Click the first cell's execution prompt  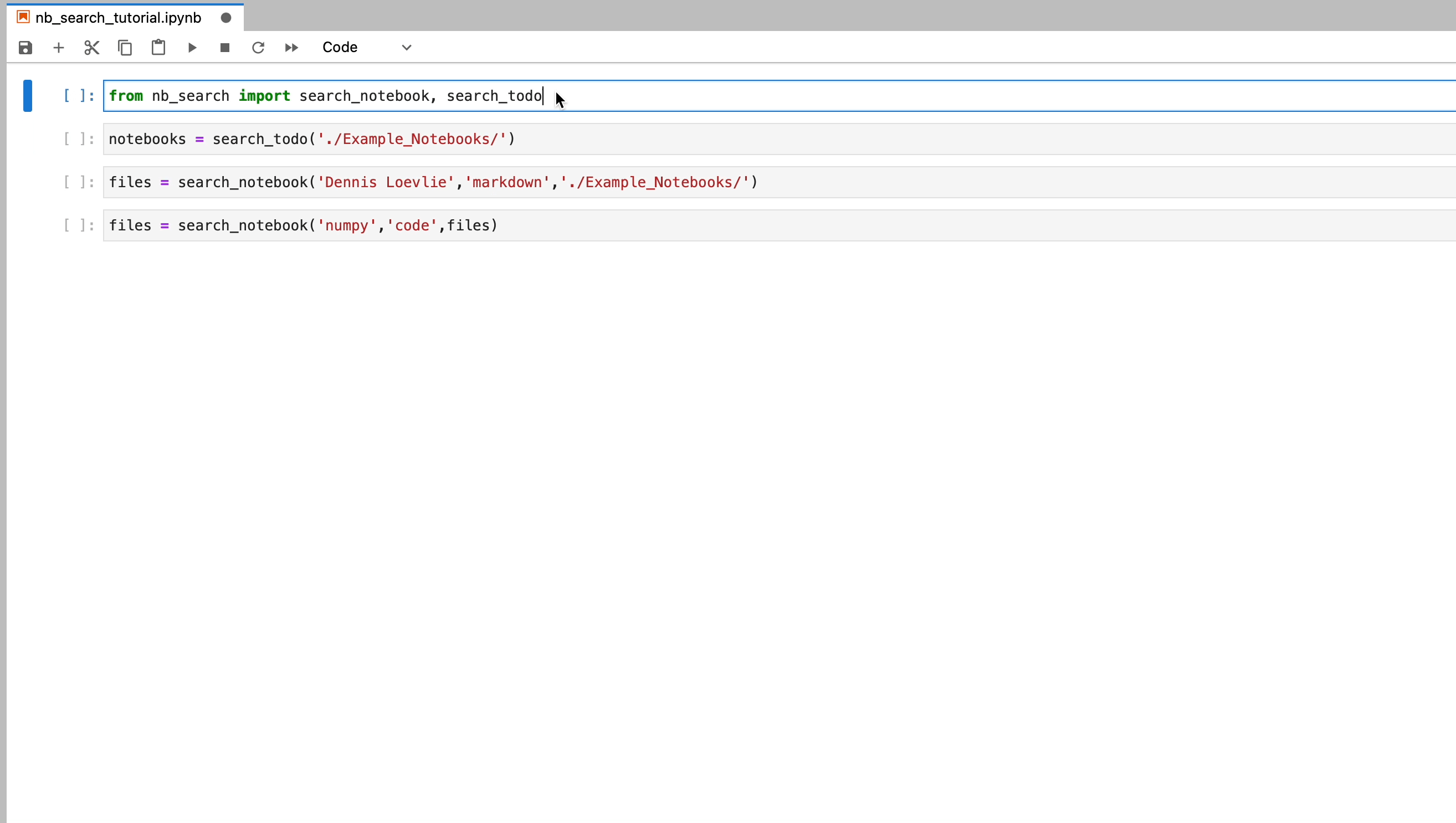pos(79,95)
